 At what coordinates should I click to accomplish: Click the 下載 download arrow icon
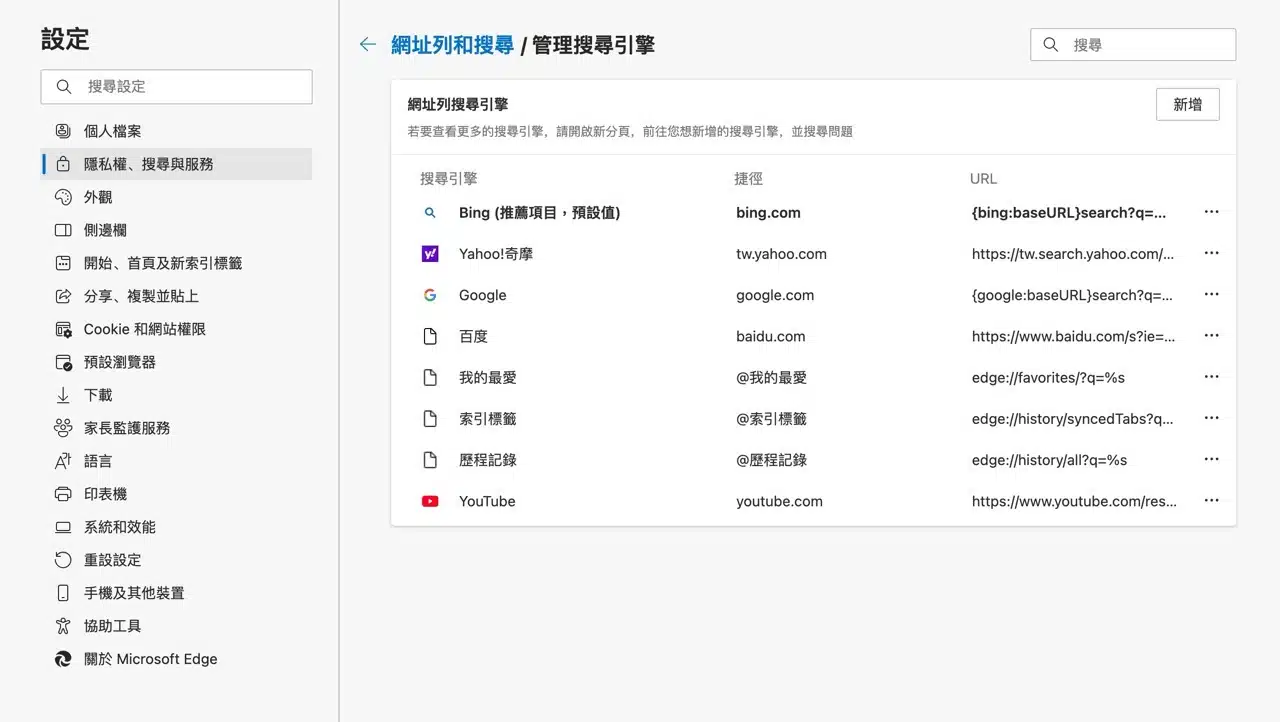[x=63, y=395]
